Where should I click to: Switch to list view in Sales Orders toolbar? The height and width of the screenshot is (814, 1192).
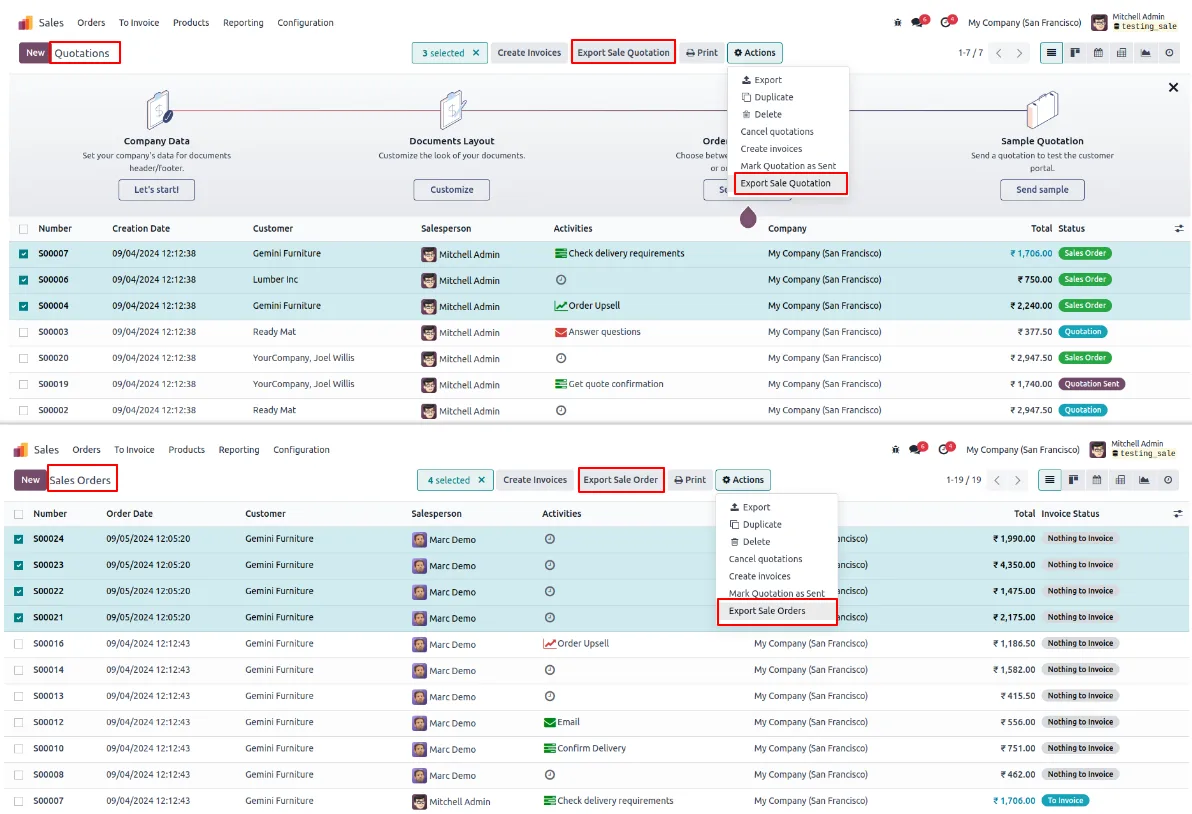pos(1049,480)
